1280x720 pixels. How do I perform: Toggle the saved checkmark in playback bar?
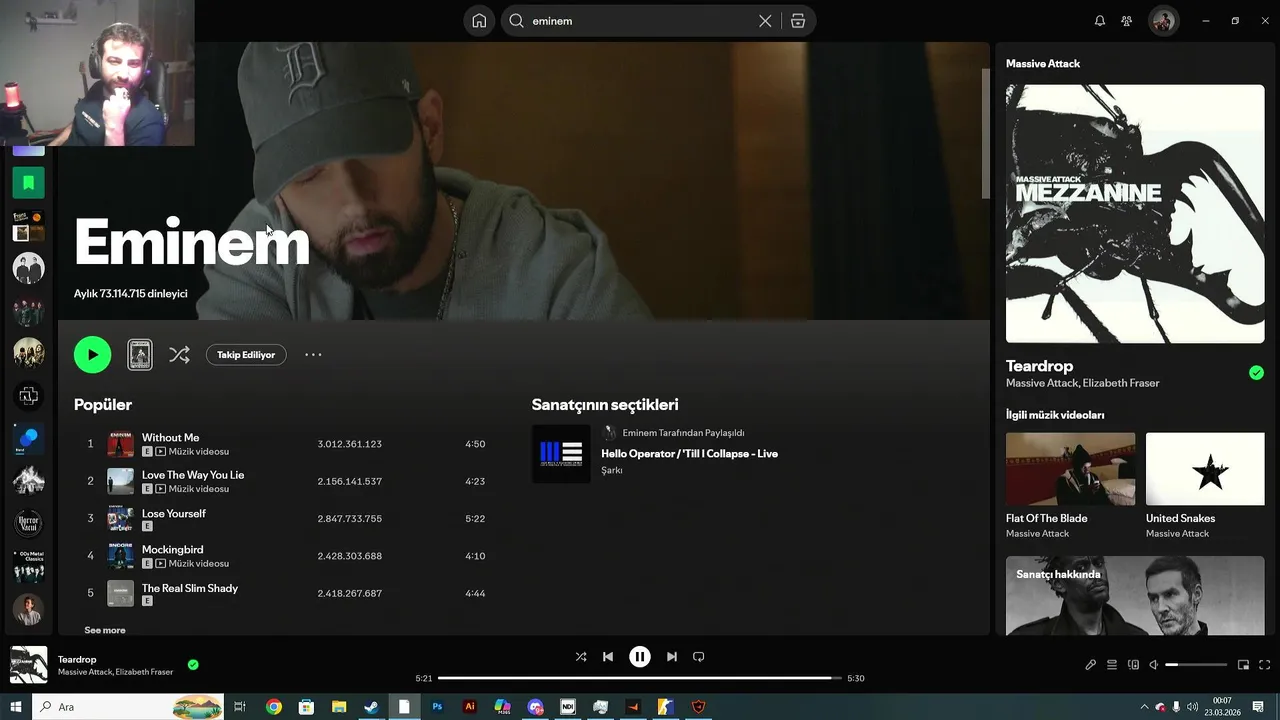(x=193, y=665)
